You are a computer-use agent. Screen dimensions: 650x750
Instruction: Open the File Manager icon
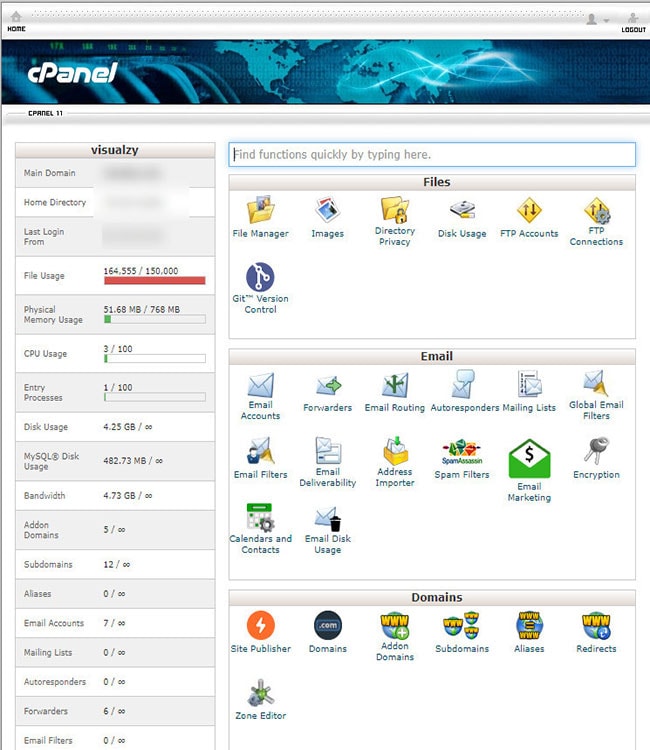[261, 210]
